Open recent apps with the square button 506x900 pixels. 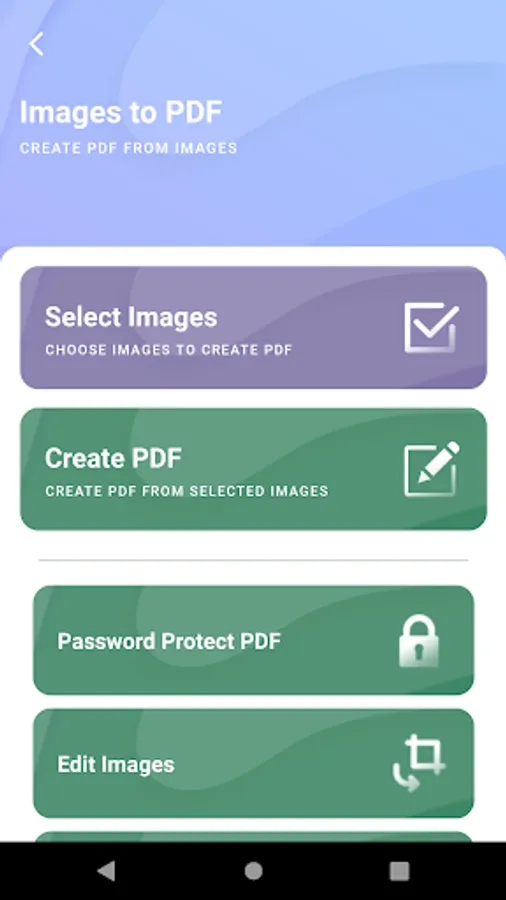point(399,871)
